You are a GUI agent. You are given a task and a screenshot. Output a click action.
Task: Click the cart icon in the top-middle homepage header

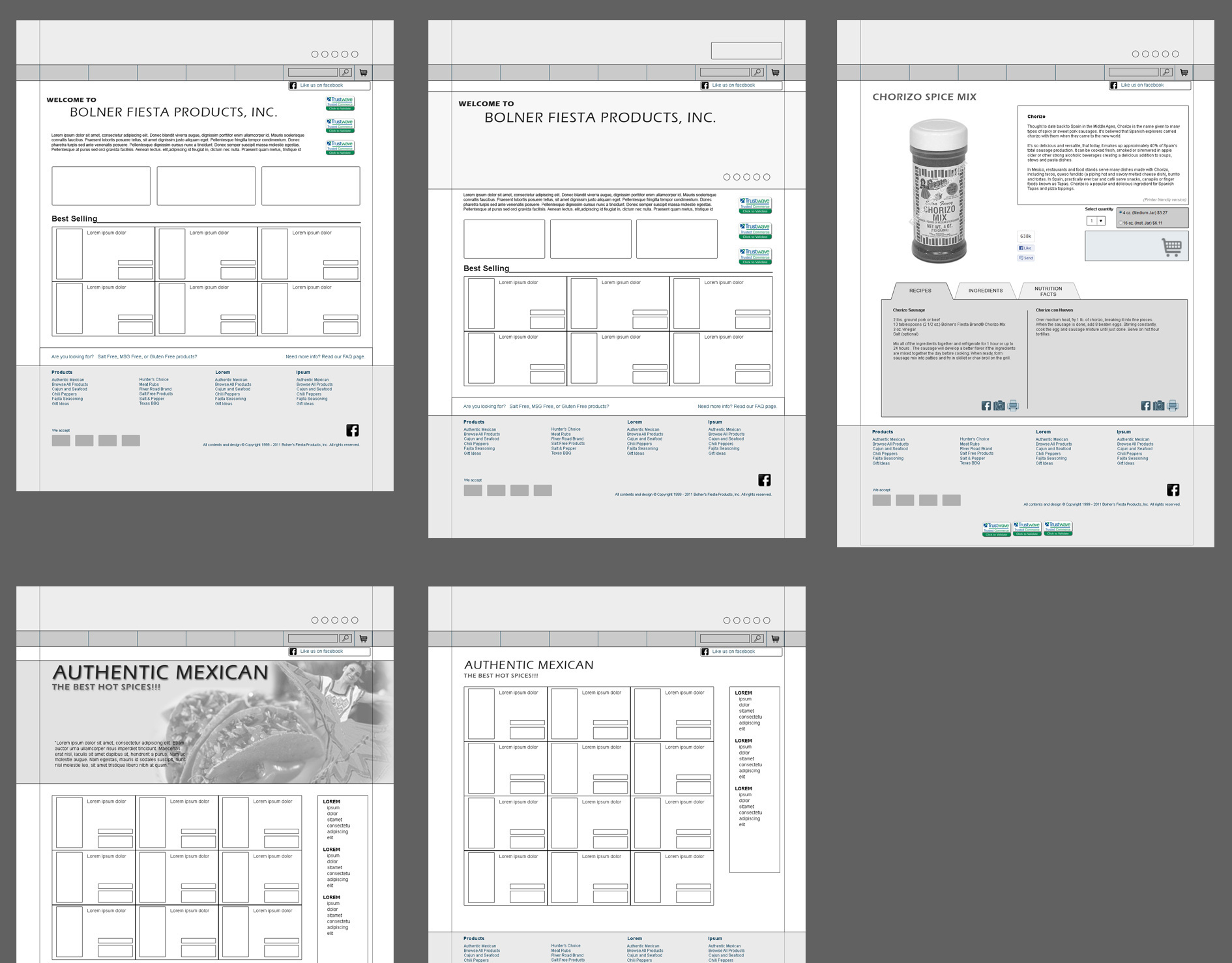click(x=775, y=72)
